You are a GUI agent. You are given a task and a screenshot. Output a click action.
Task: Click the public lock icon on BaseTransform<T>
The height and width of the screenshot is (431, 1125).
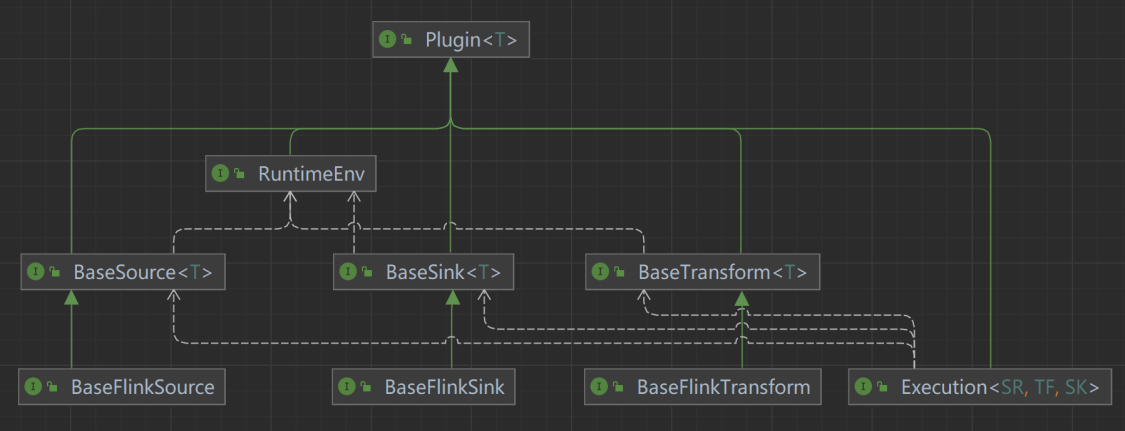click(x=618, y=273)
